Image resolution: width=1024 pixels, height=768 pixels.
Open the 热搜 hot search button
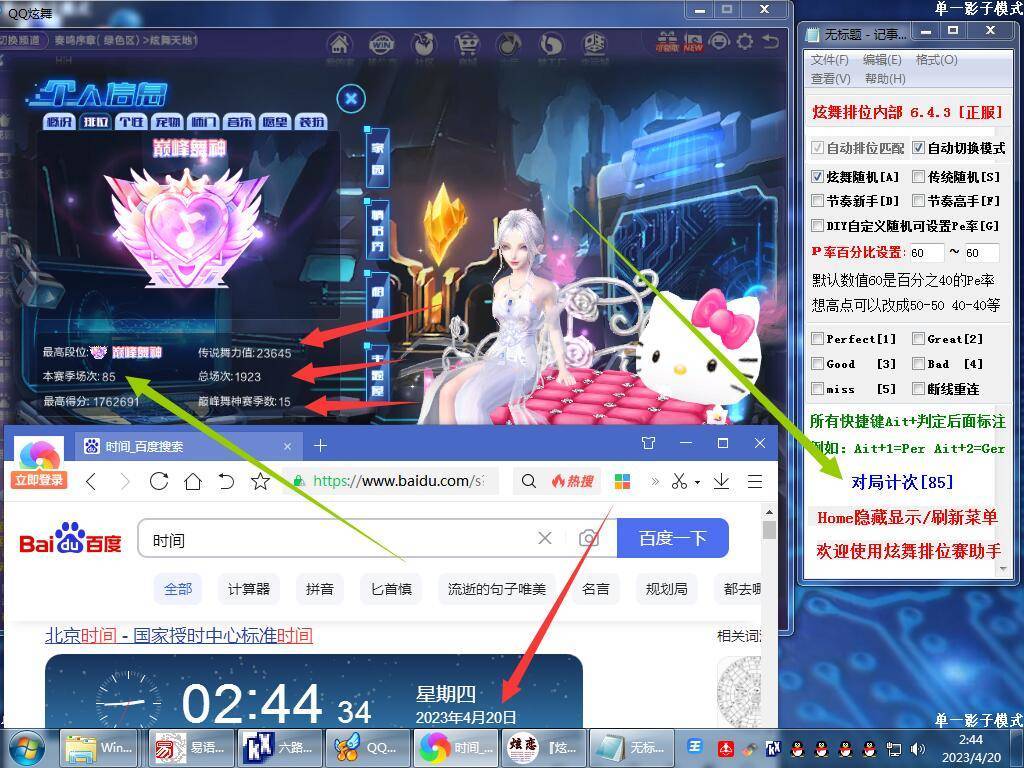[573, 481]
